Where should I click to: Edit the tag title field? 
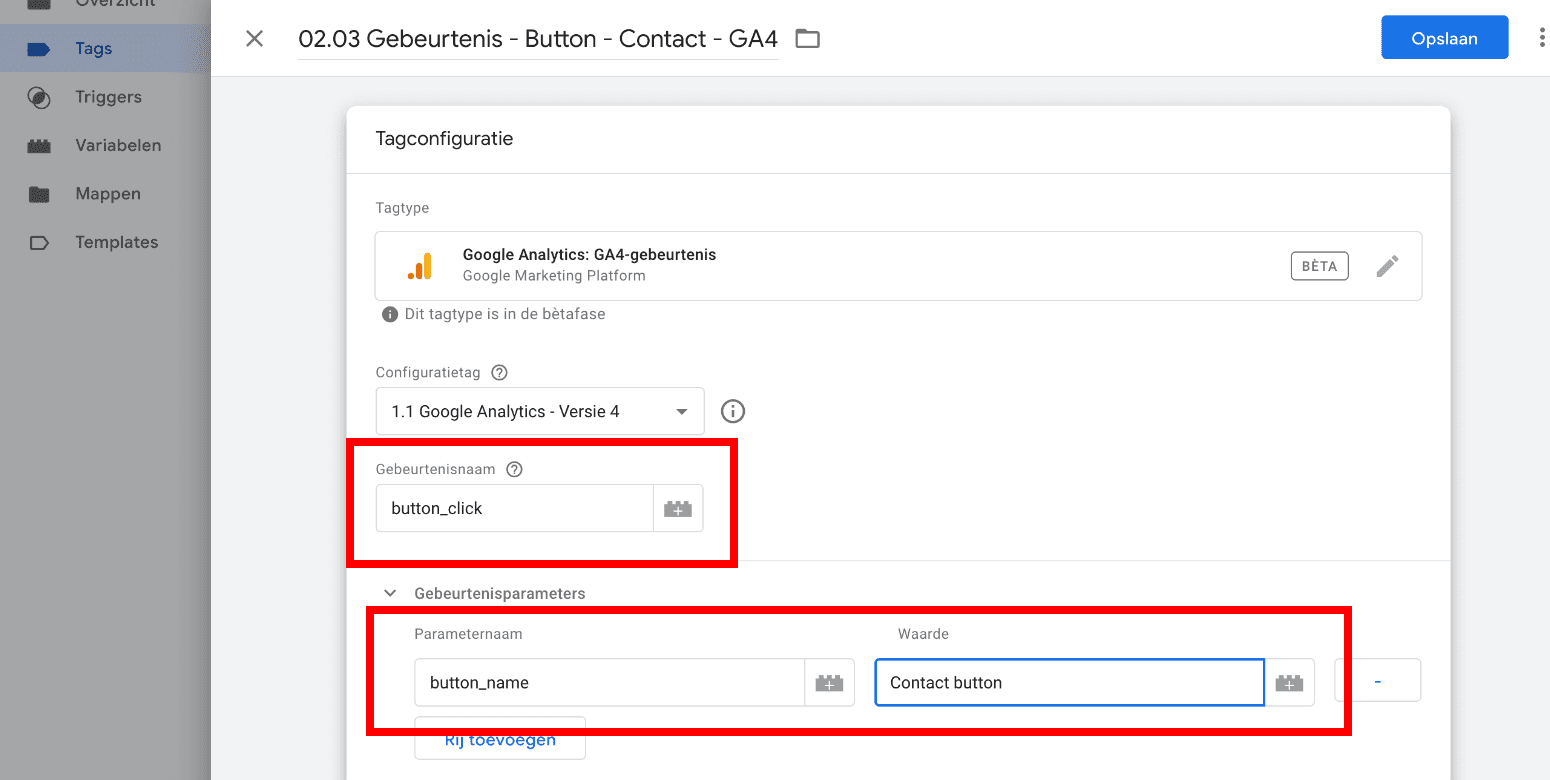pyautogui.click(x=538, y=39)
